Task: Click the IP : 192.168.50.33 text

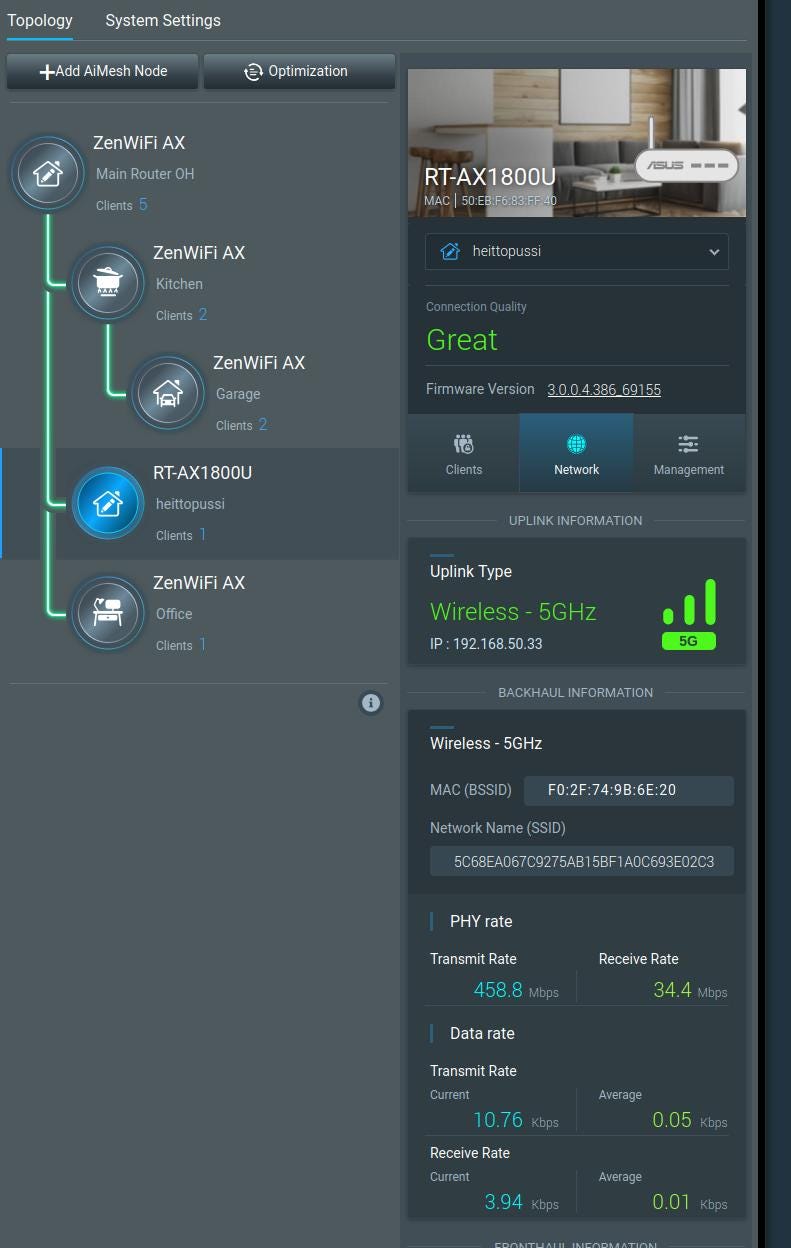Action: (x=486, y=644)
